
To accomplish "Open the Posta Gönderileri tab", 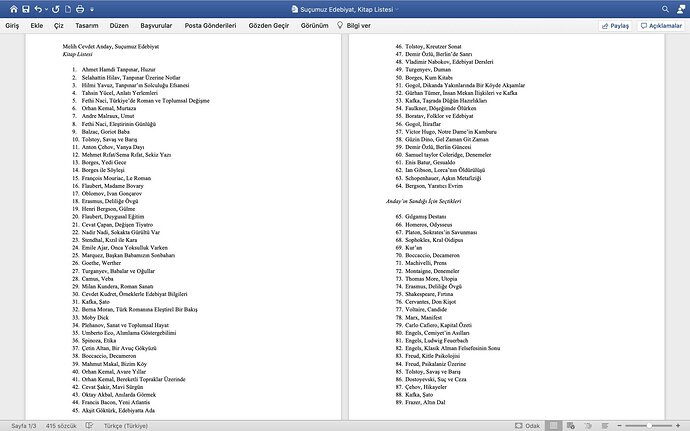I will point(210,26).
